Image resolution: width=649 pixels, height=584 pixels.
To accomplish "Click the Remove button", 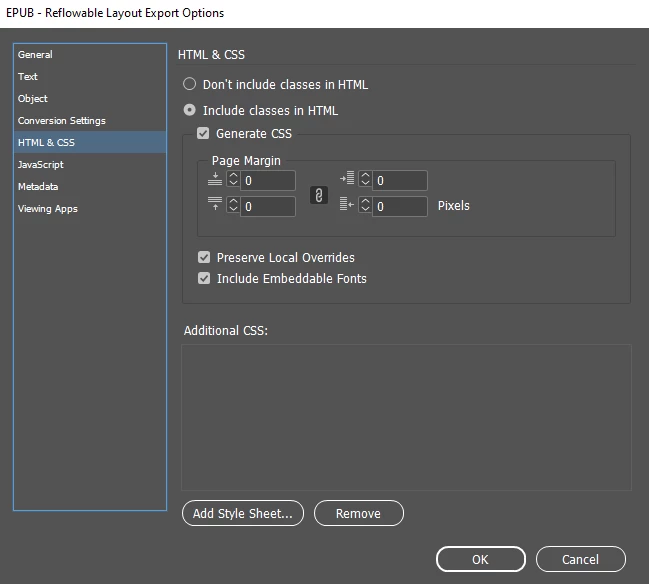I will click(358, 513).
